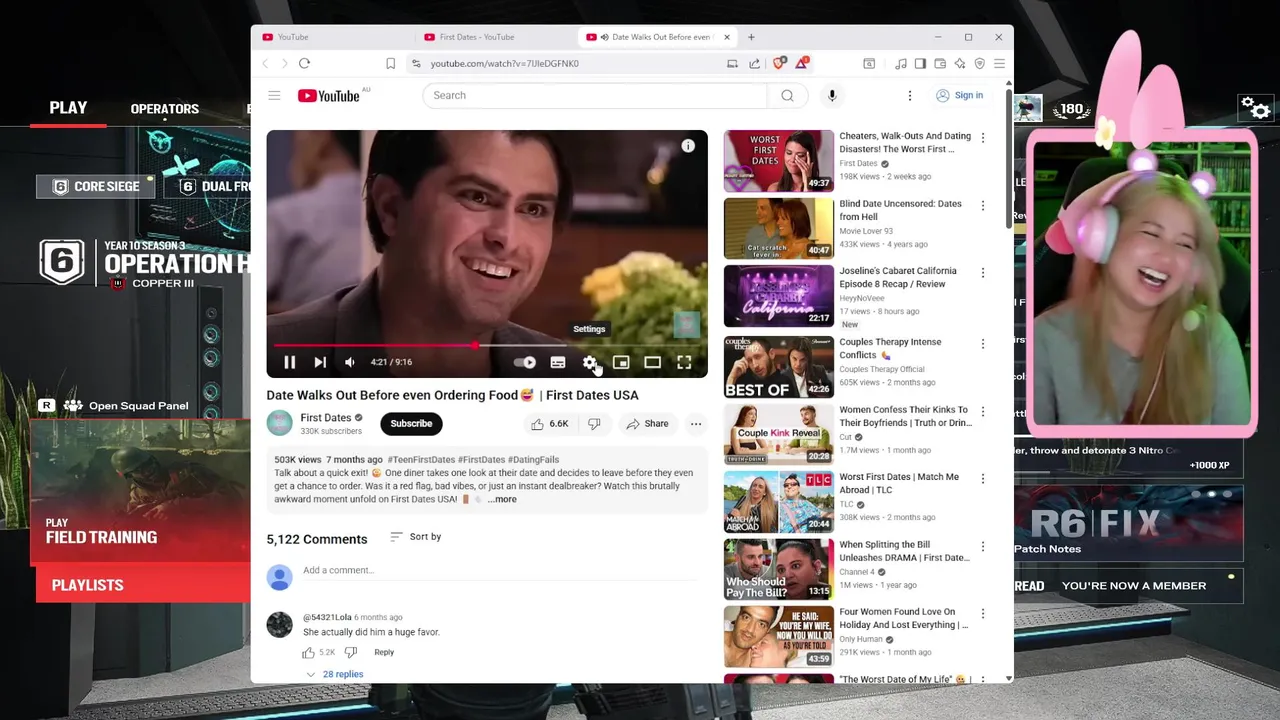Focus the YouTube Search field
Viewport: 1280px width, 720px height.
(595, 95)
